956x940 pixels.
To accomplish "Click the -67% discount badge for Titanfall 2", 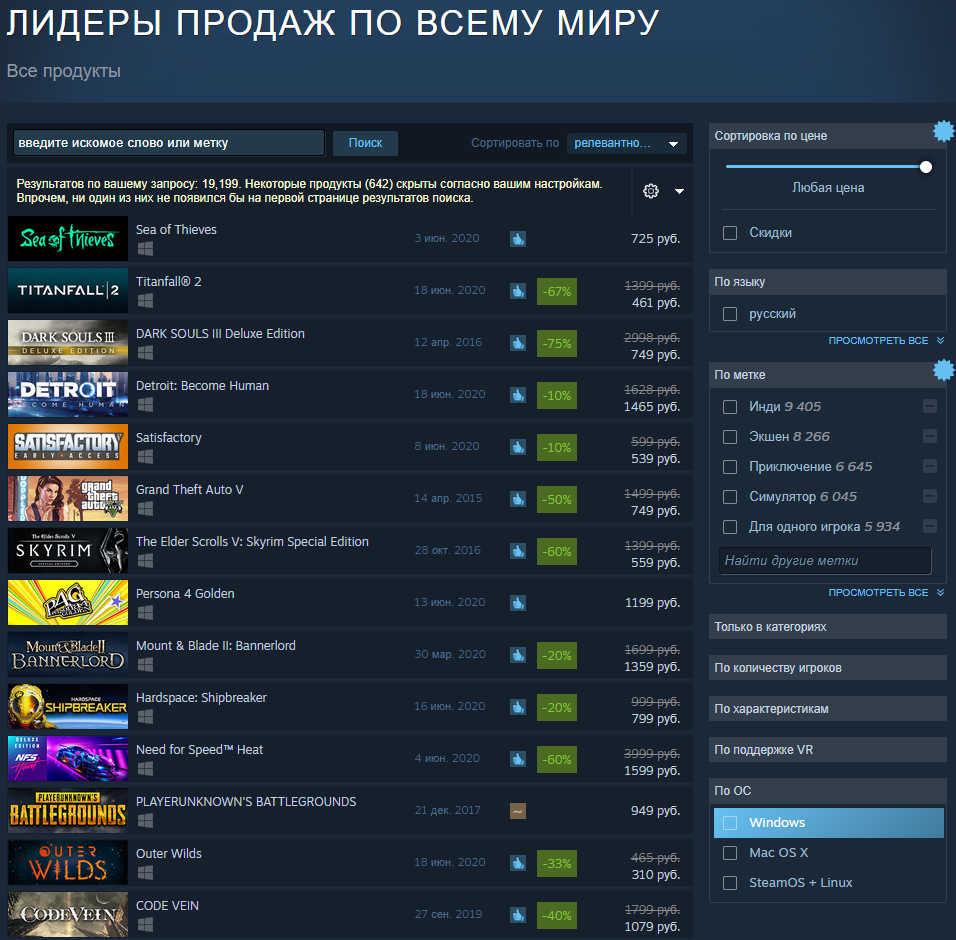I will pyautogui.click(x=557, y=291).
